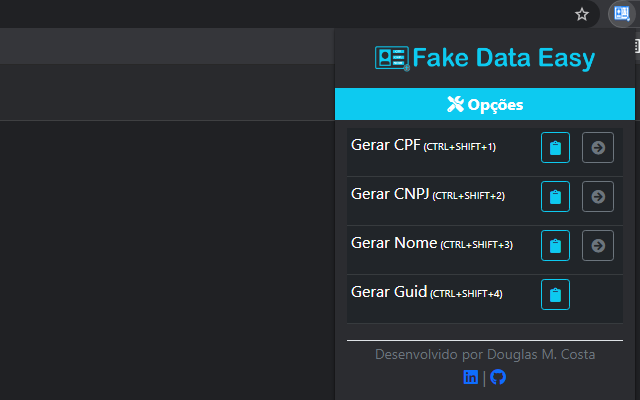Image resolution: width=640 pixels, height=400 pixels.
Task: Click the Fake Data Easy title text
Action: pyautogui.click(x=504, y=58)
